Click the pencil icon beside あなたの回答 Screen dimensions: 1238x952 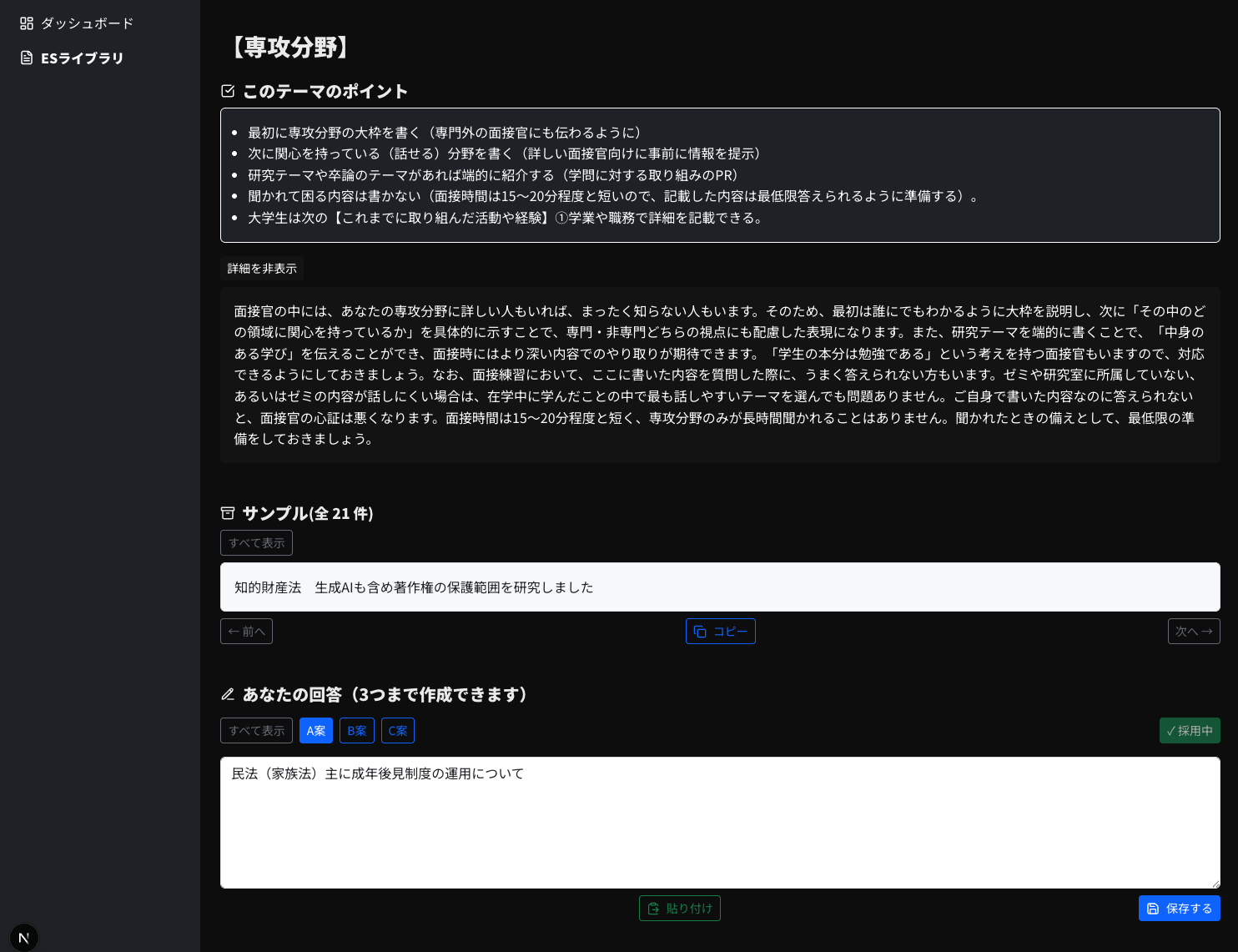(x=228, y=694)
